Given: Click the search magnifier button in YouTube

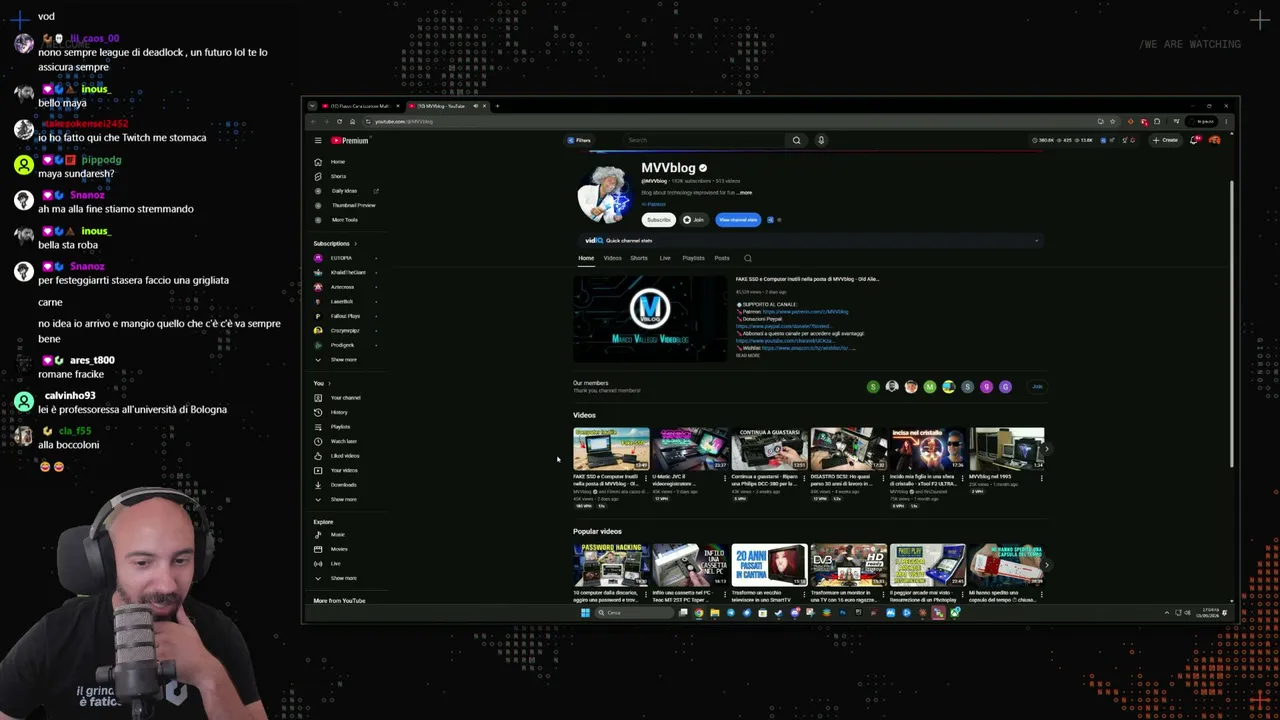Looking at the screenshot, I should coord(796,140).
